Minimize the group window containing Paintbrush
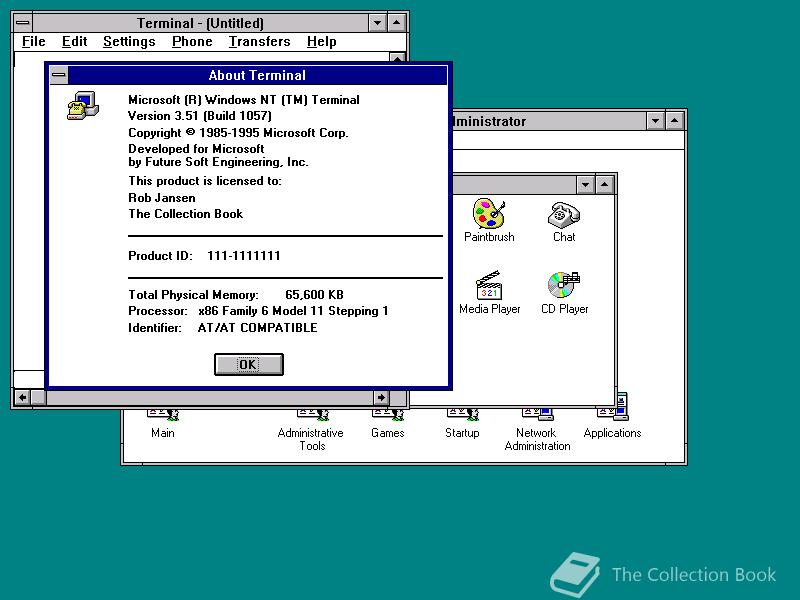800x600 pixels. pyautogui.click(x=585, y=185)
